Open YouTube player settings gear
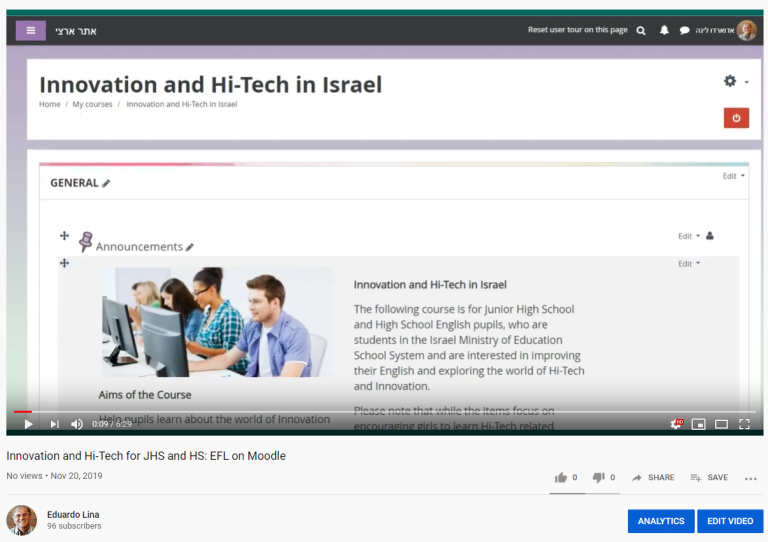The width and height of the screenshot is (768, 542). point(676,424)
